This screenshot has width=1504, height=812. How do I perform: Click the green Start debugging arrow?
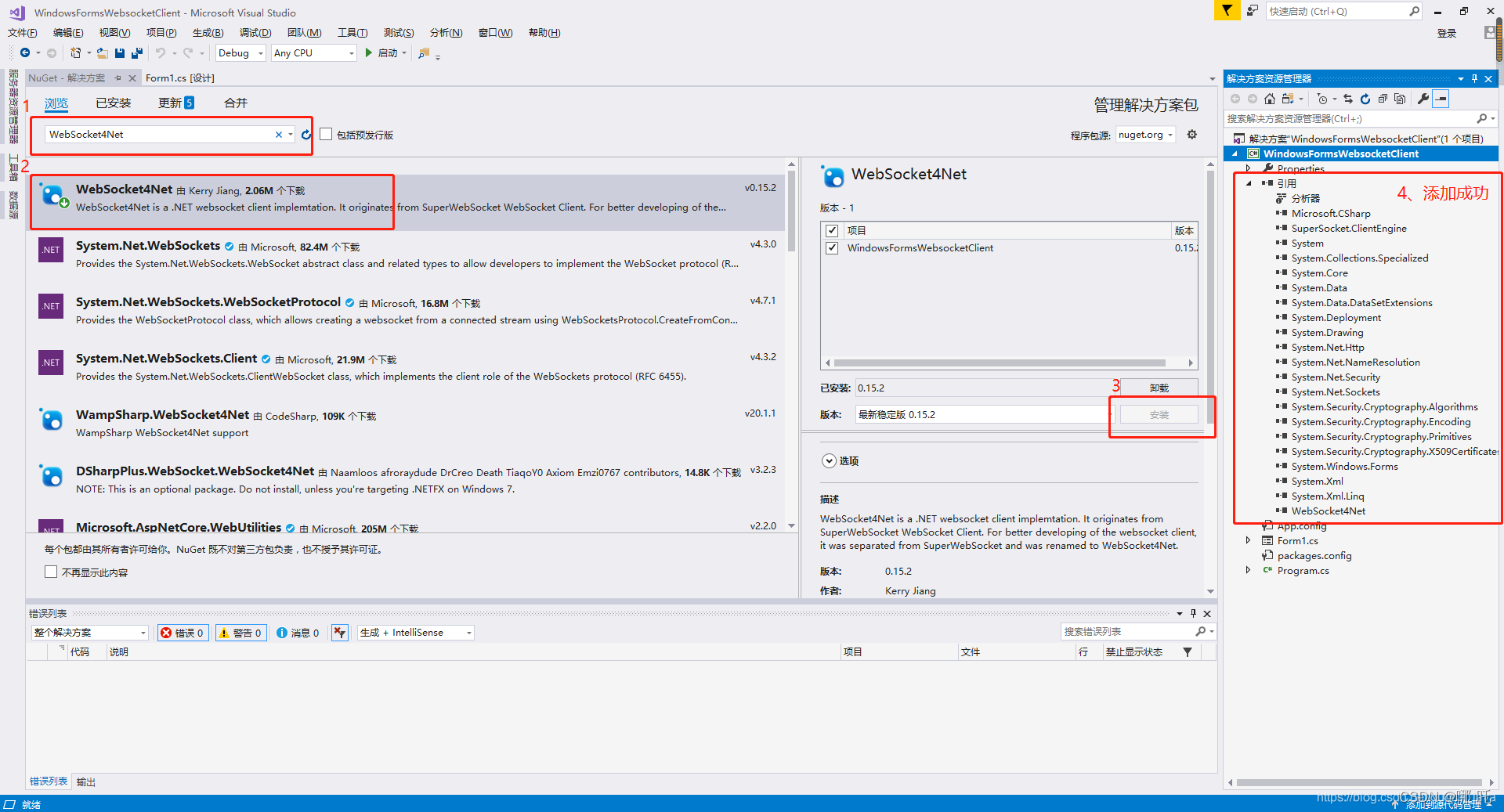click(368, 53)
